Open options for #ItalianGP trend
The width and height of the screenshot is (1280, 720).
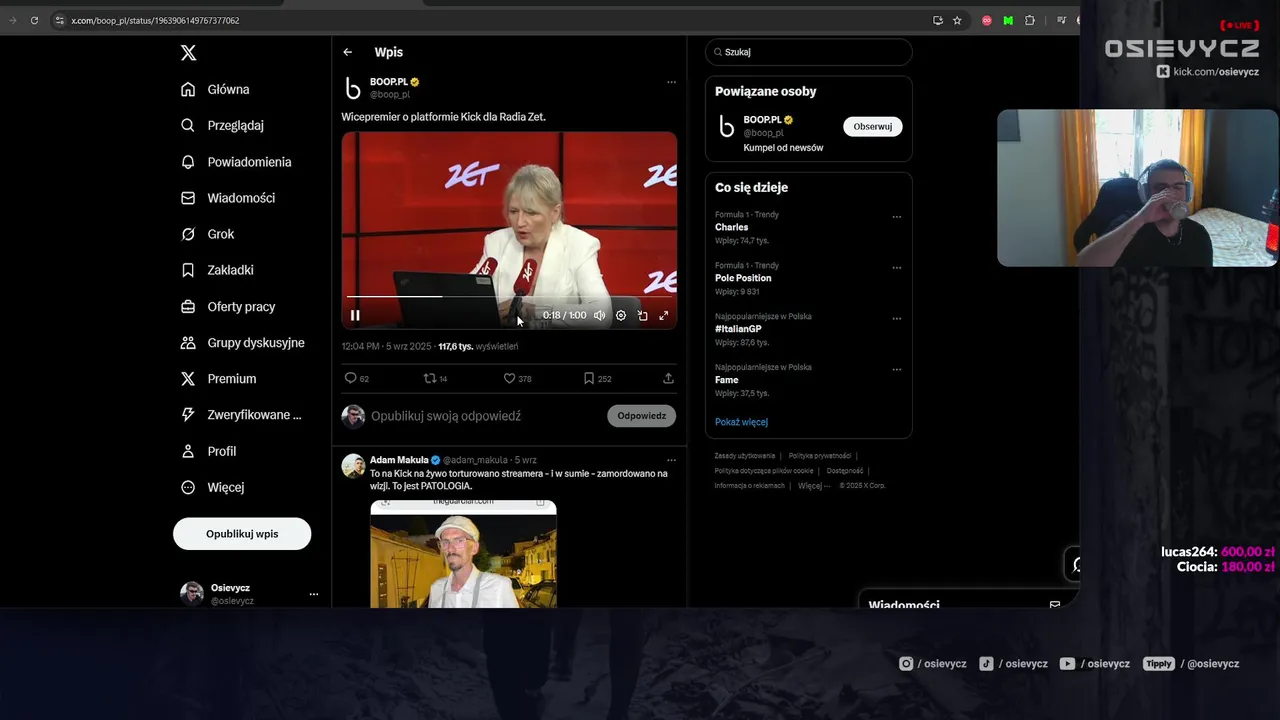point(896,319)
